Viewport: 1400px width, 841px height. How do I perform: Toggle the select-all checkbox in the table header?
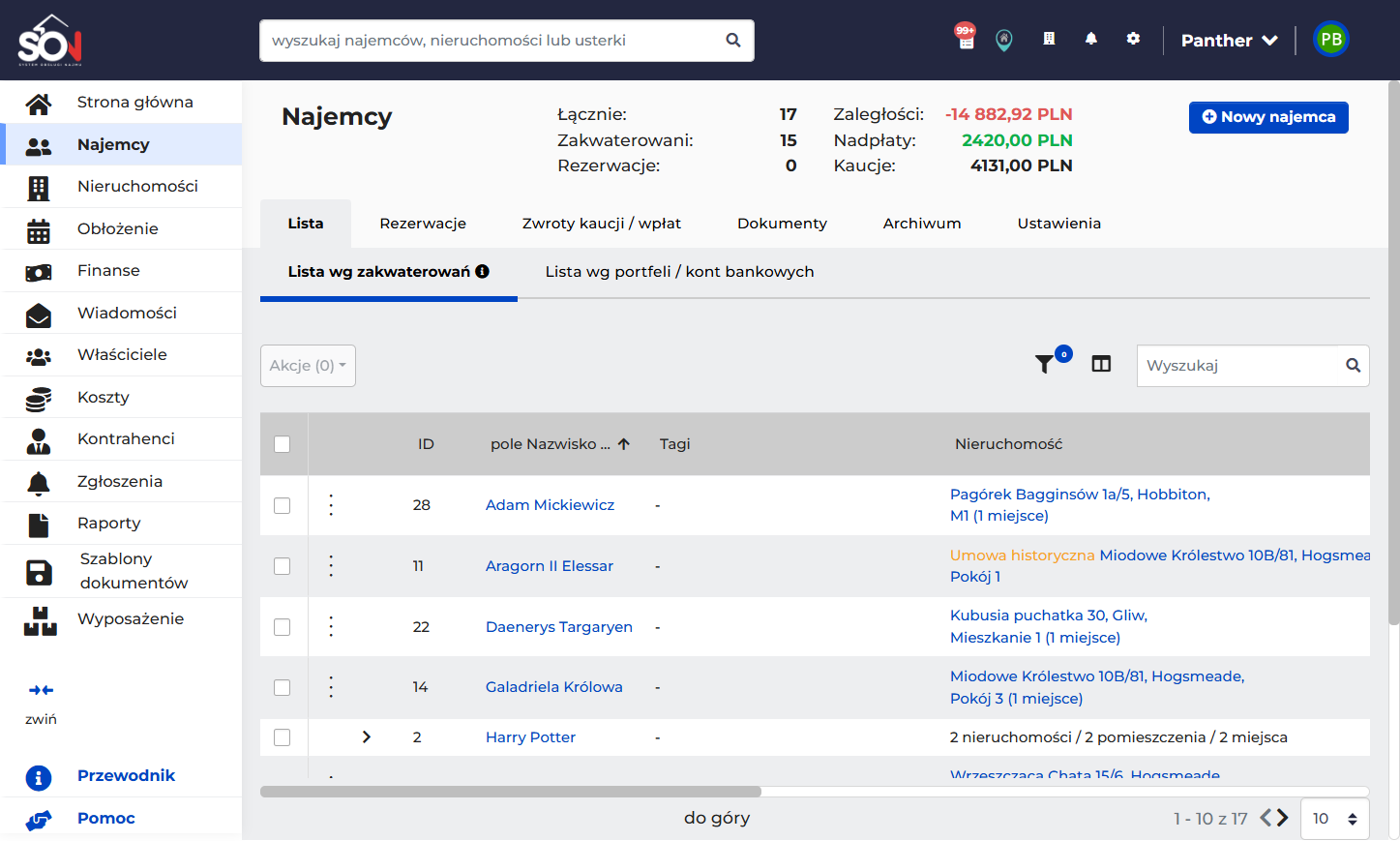283,444
